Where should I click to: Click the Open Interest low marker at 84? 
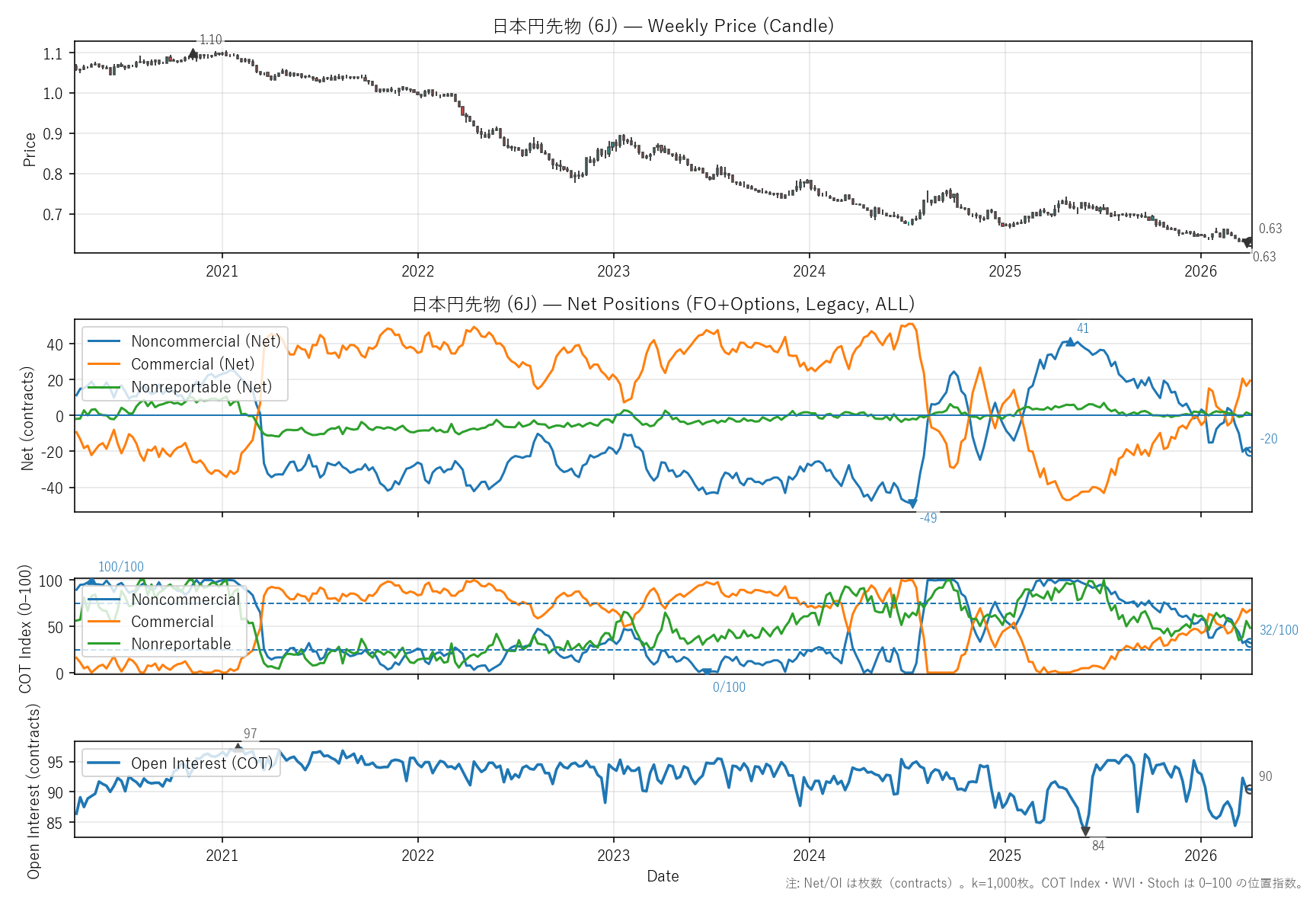click(1085, 831)
